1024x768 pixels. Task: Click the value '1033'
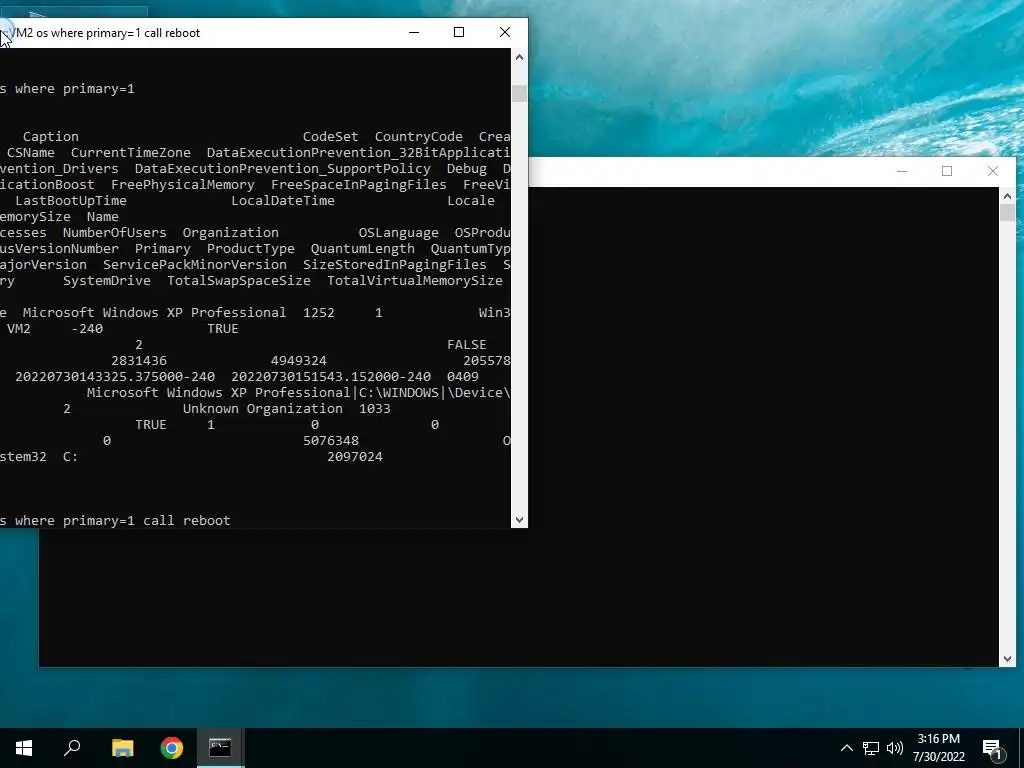click(375, 408)
